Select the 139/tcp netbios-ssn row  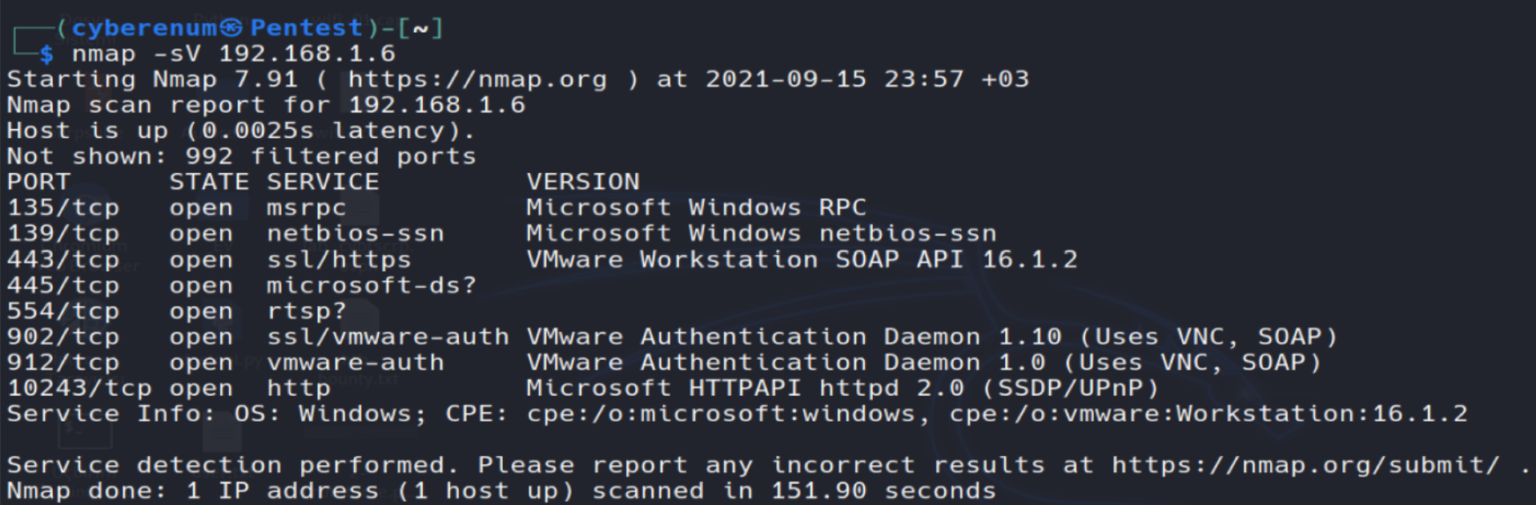pyautogui.click(x=502, y=234)
